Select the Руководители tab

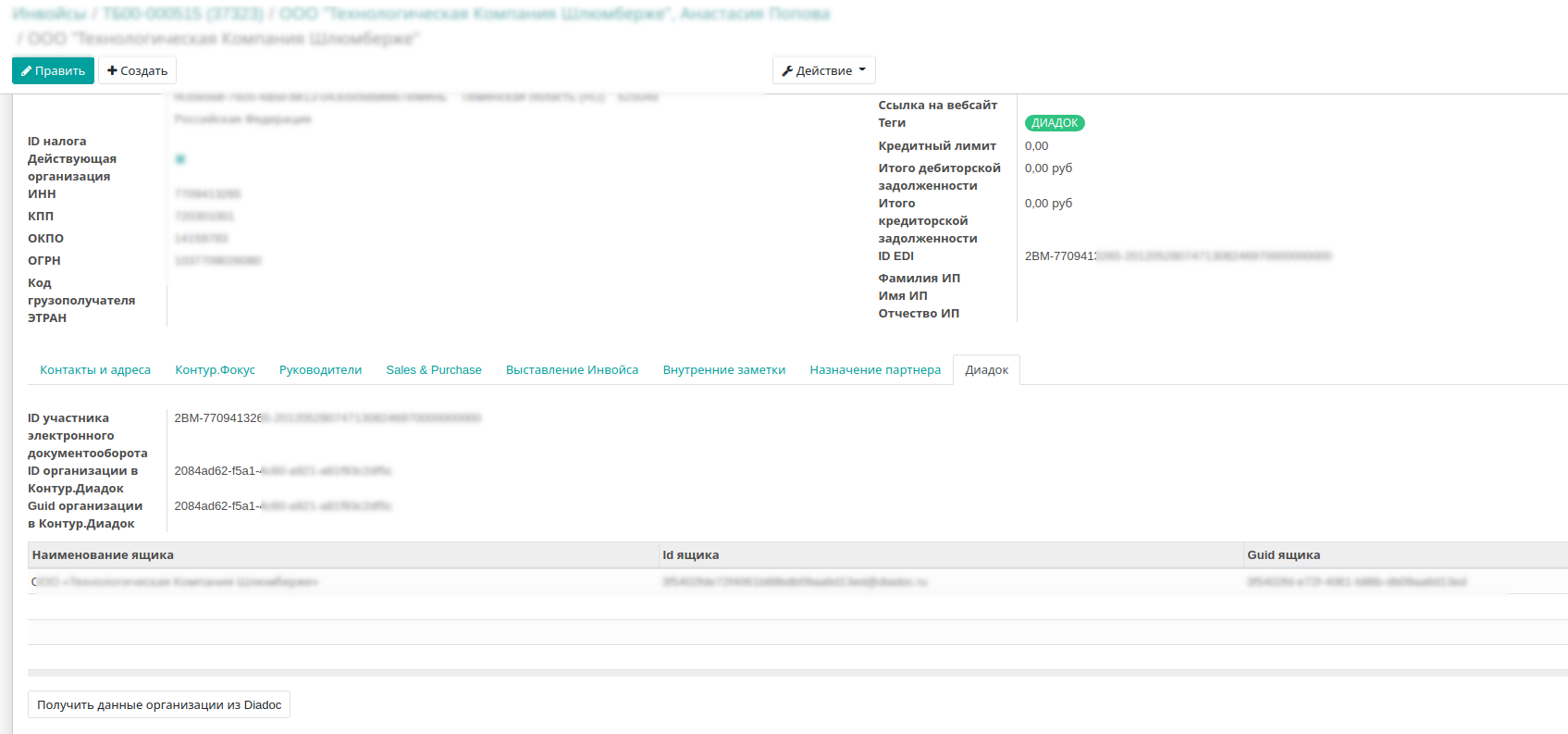point(320,369)
